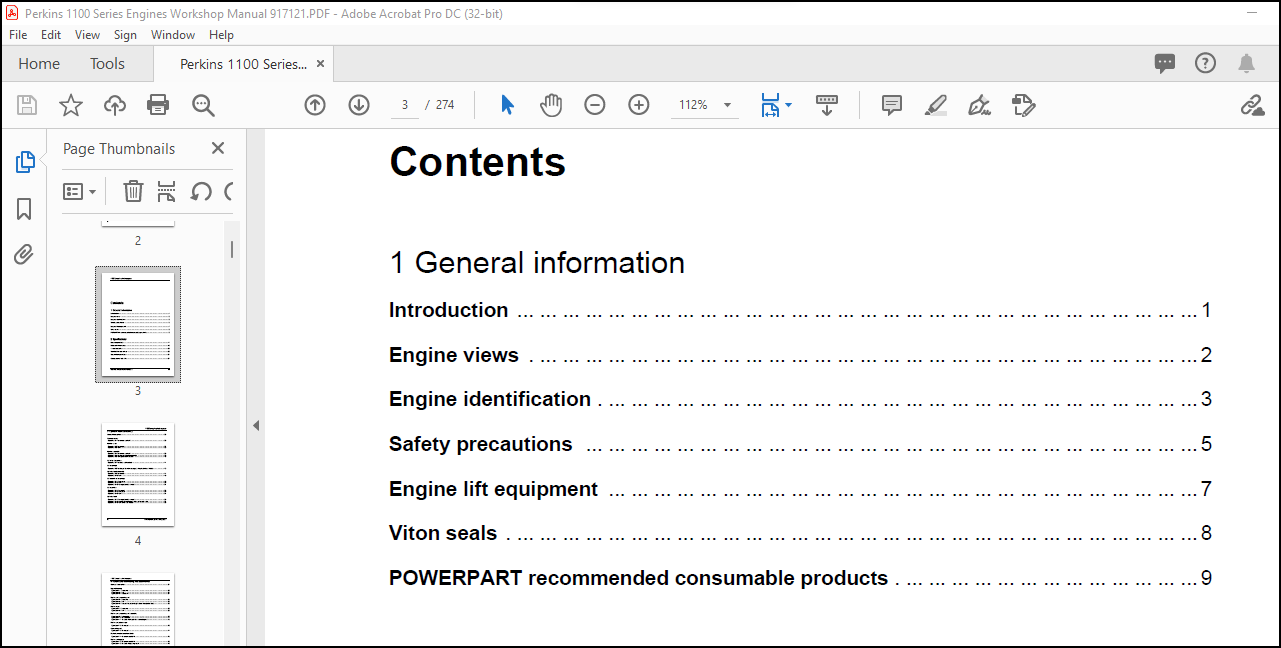Zoom in with plus button
Screen dimensions: 1281x648
coord(639,105)
